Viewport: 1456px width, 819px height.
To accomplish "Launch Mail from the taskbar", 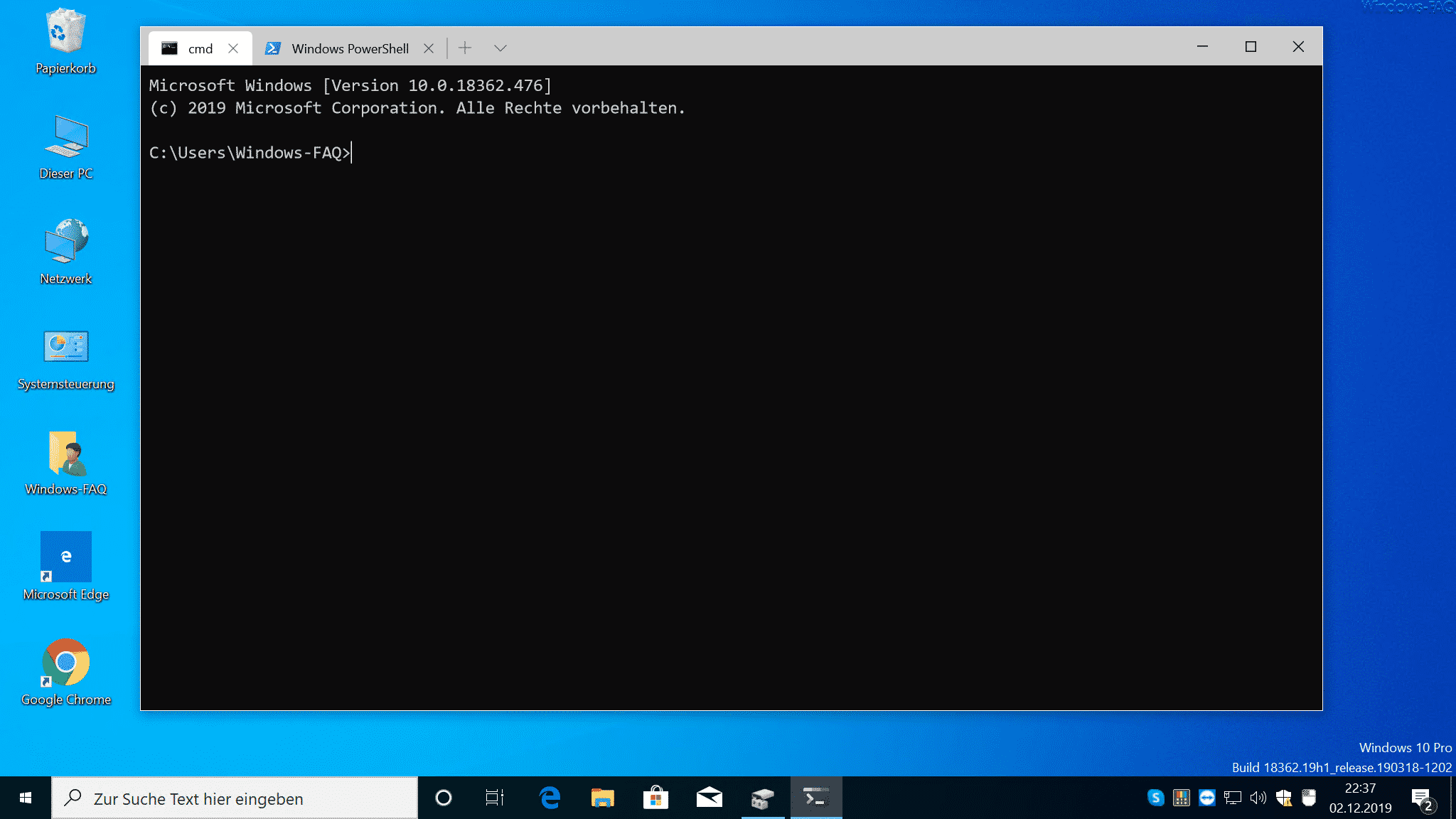I will tap(709, 798).
